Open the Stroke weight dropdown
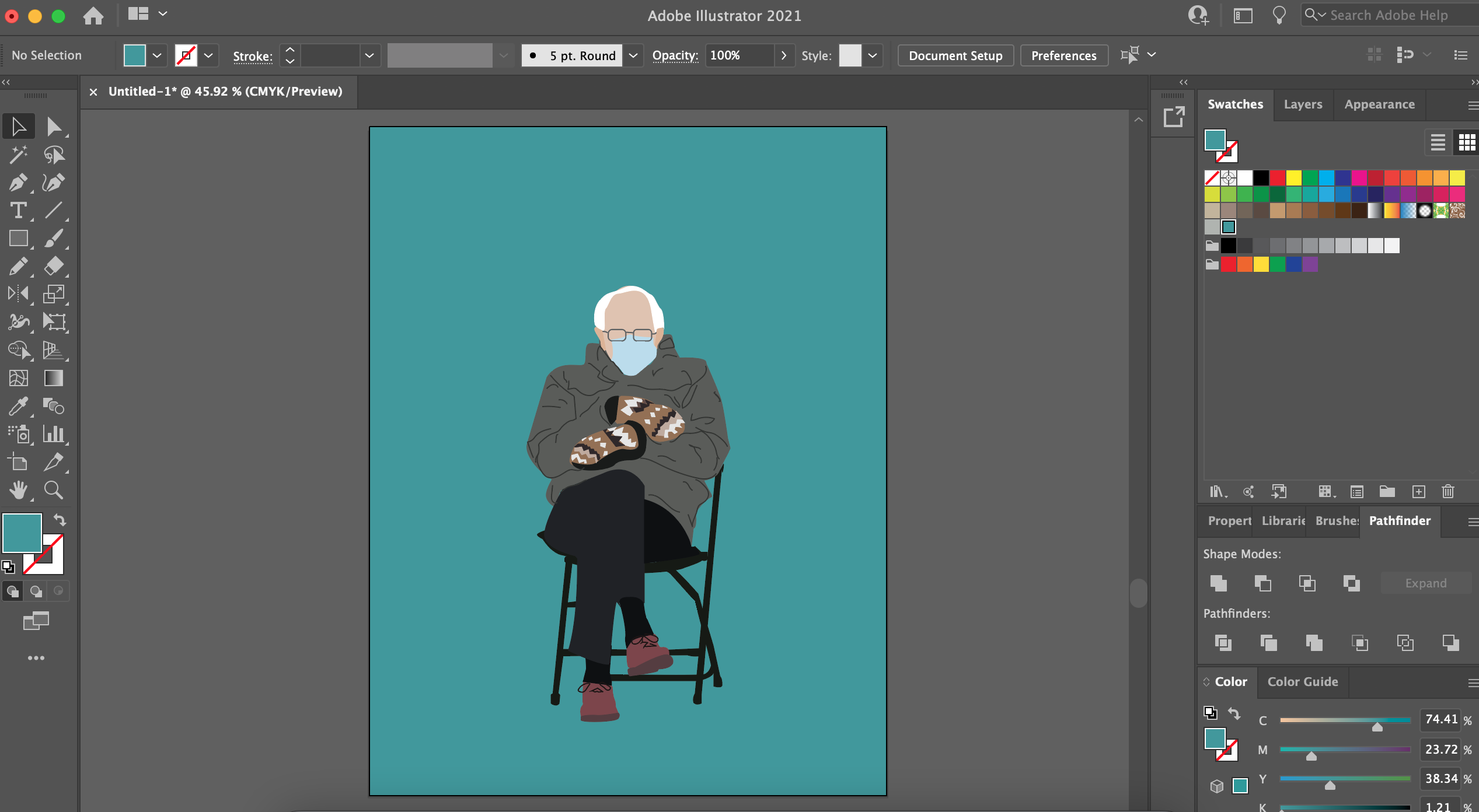 pyautogui.click(x=369, y=55)
